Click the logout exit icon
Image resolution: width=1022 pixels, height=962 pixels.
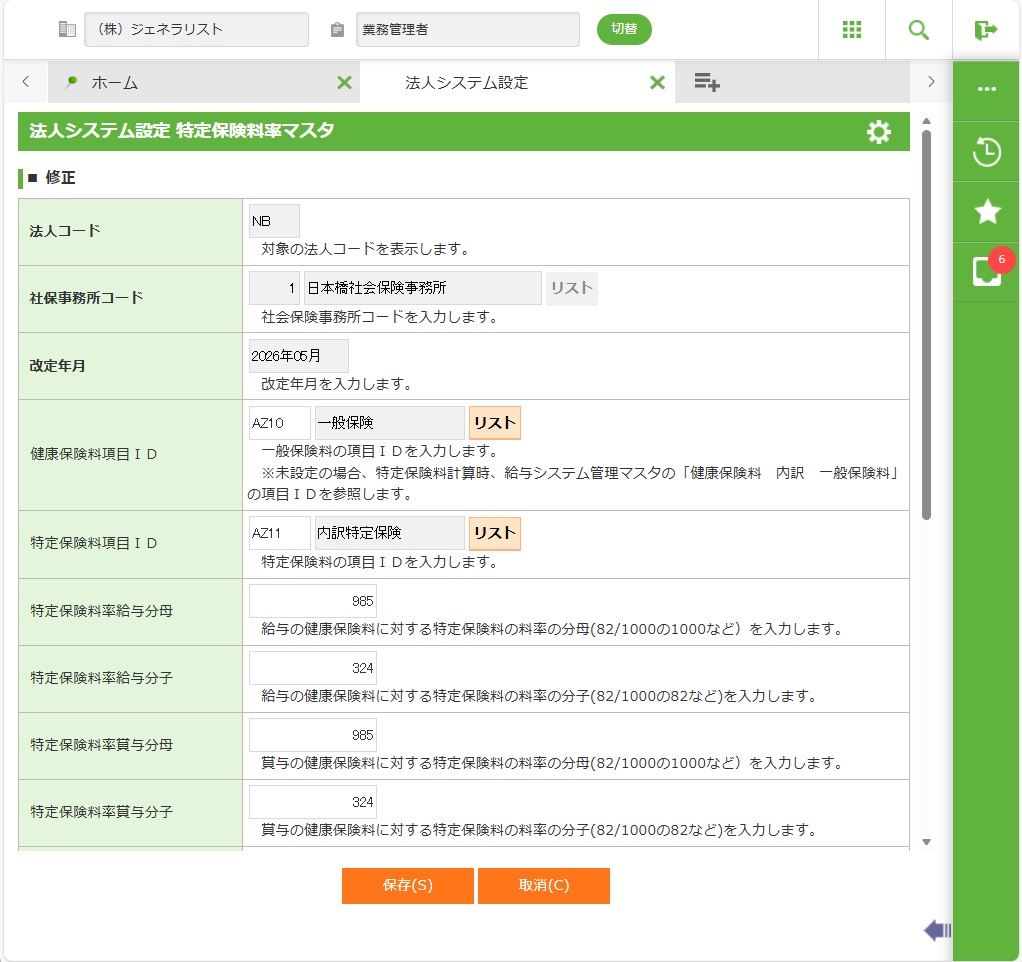(986, 30)
